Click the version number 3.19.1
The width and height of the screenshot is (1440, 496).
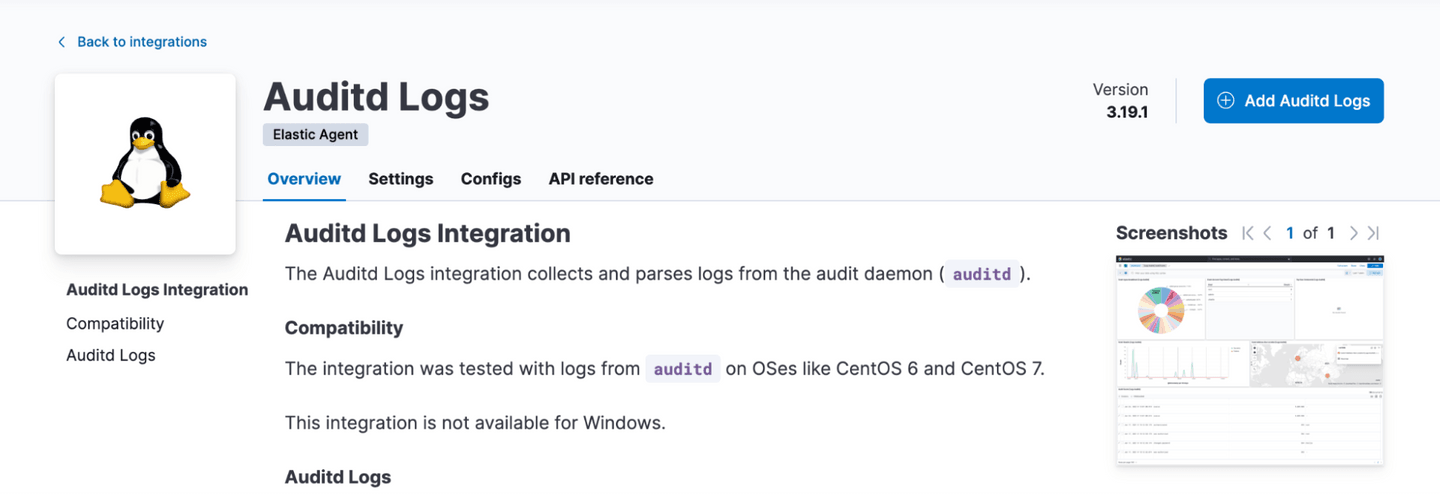pos(1127,112)
